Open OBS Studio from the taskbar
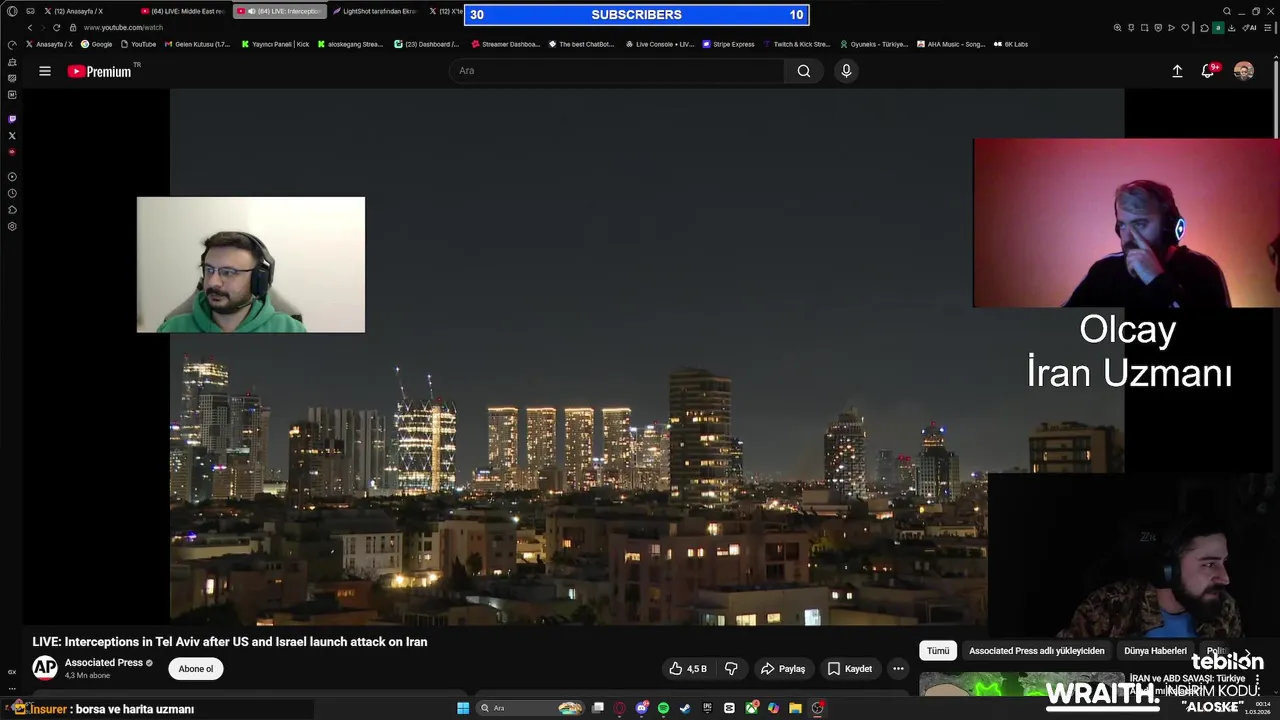Screen dimensions: 1280x720 (x=818, y=708)
